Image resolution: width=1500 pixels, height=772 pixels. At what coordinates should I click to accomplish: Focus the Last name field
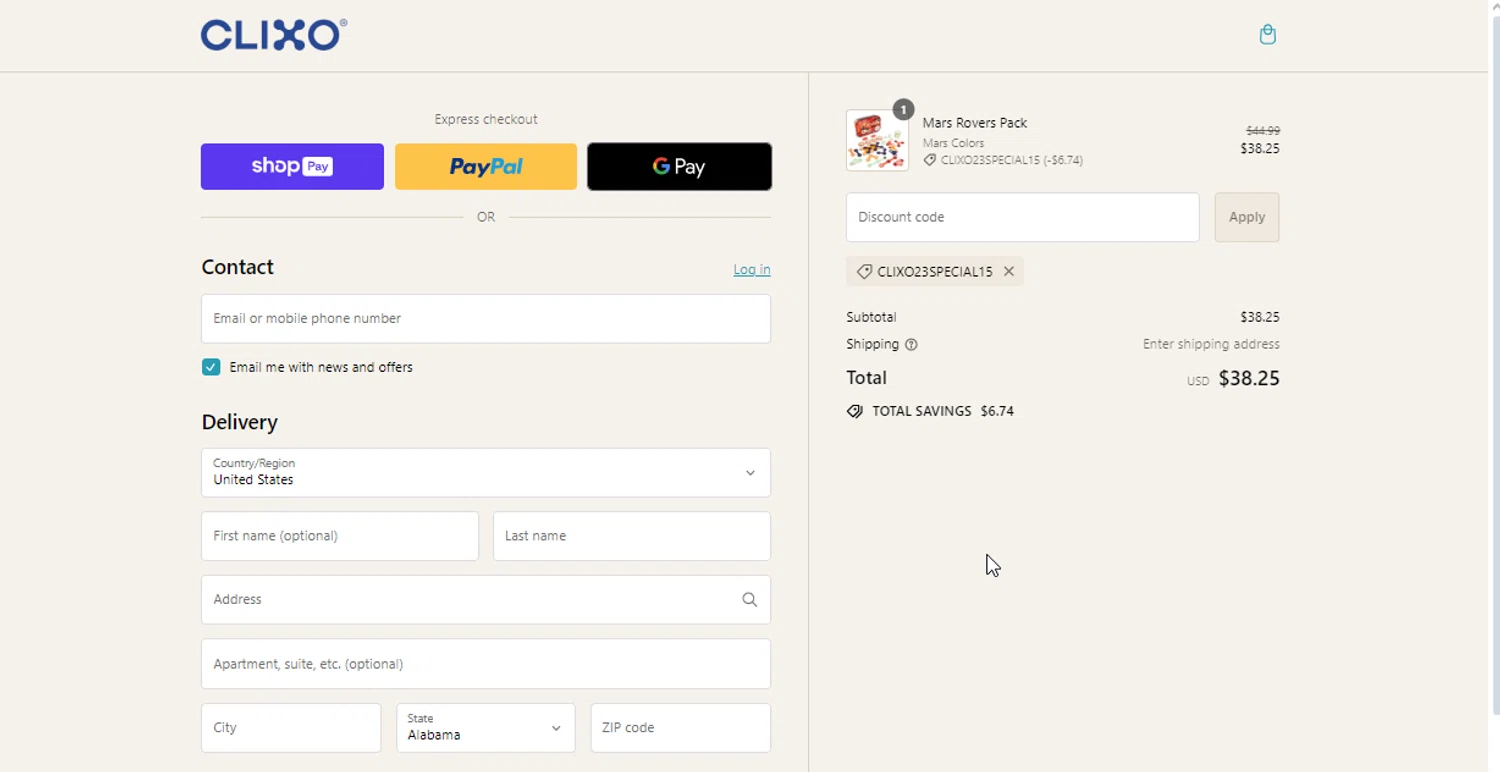(x=632, y=536)
